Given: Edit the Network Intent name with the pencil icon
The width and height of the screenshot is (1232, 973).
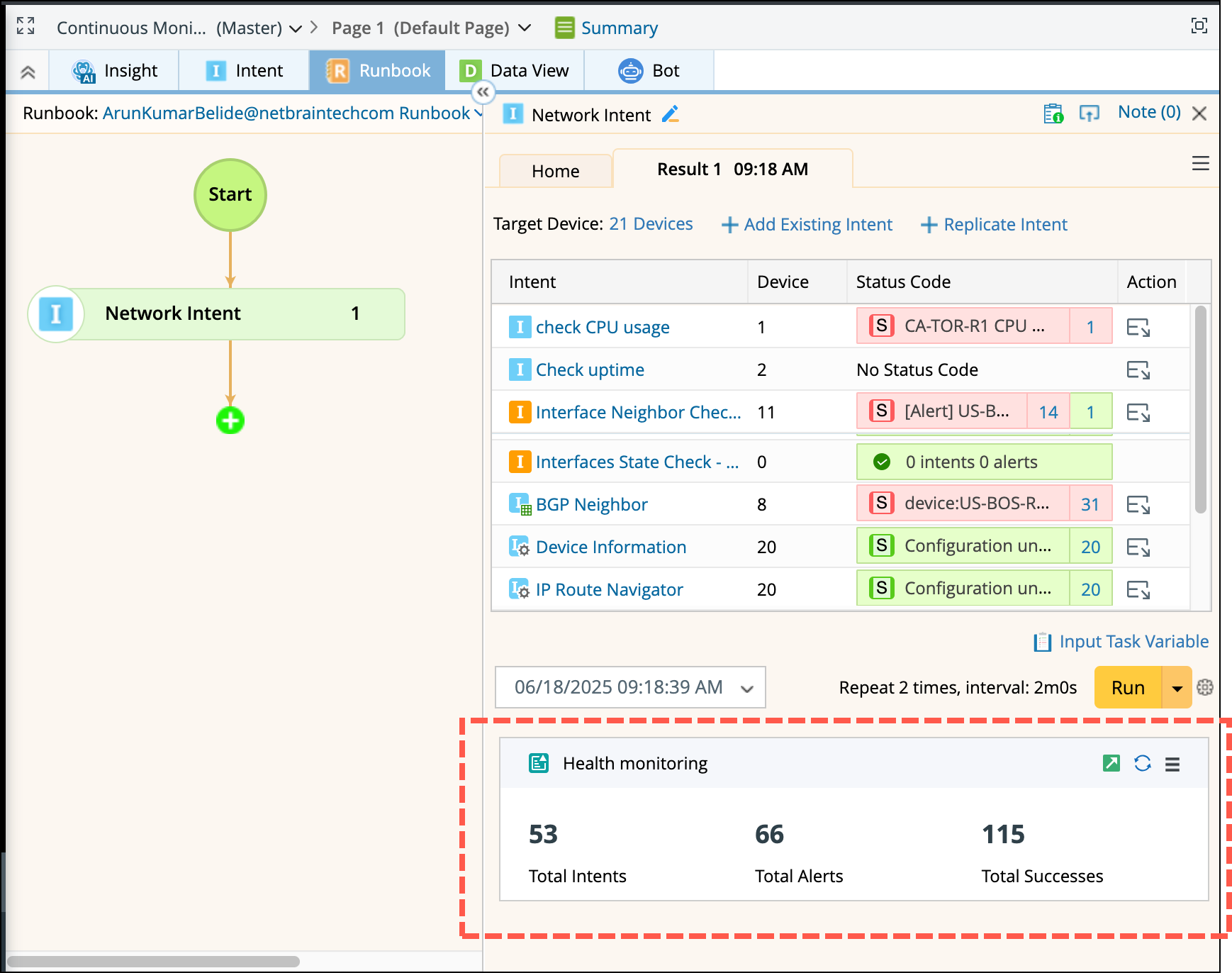Looking at the screenshot, I should pos(670,114).
